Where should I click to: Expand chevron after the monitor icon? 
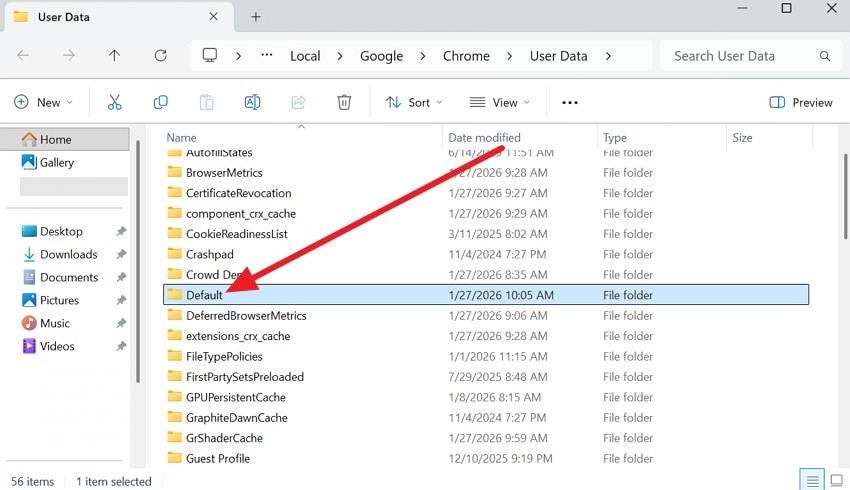[239, 56]
